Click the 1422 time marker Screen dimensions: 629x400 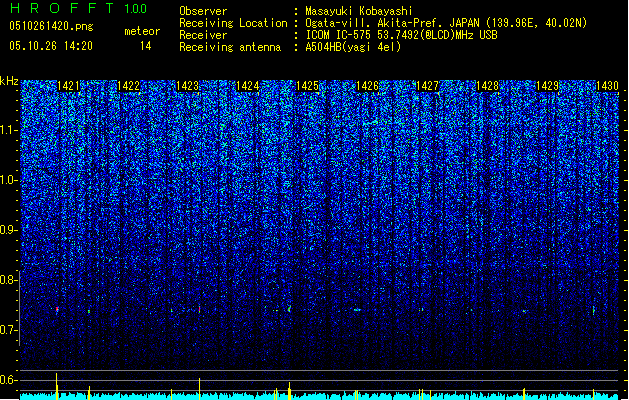[128, 86]
